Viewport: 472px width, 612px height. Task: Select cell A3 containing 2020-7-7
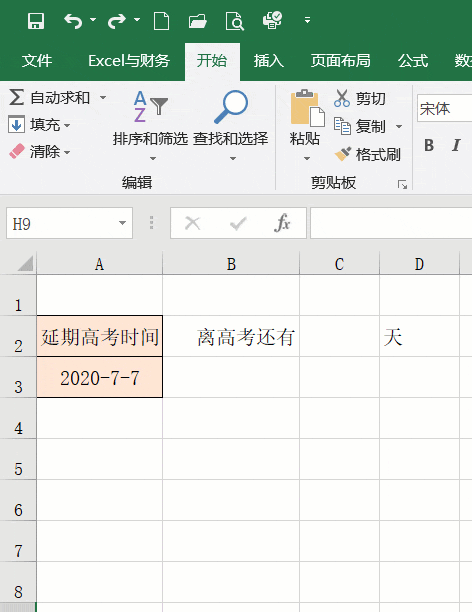click(x=100, y=377)
